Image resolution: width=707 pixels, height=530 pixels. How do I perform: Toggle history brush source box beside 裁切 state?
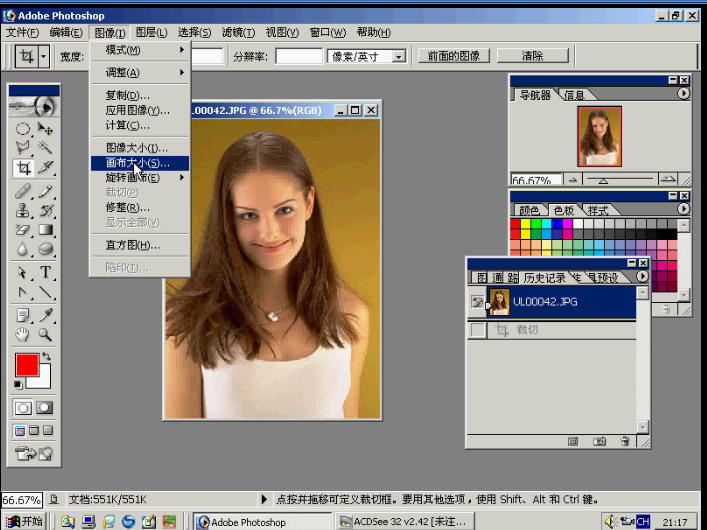point(477,330)
